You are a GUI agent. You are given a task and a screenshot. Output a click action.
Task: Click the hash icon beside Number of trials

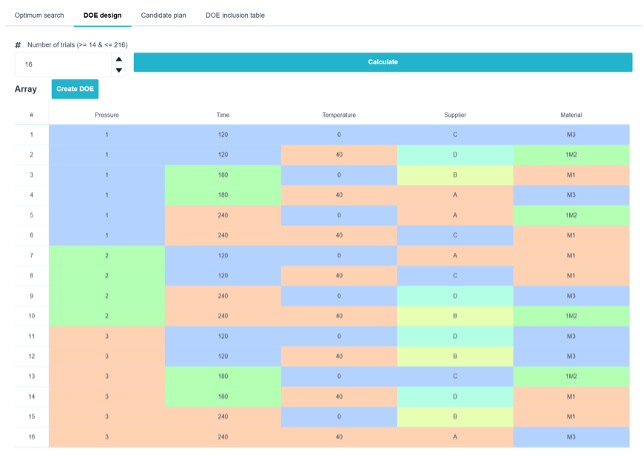(18, 45)
